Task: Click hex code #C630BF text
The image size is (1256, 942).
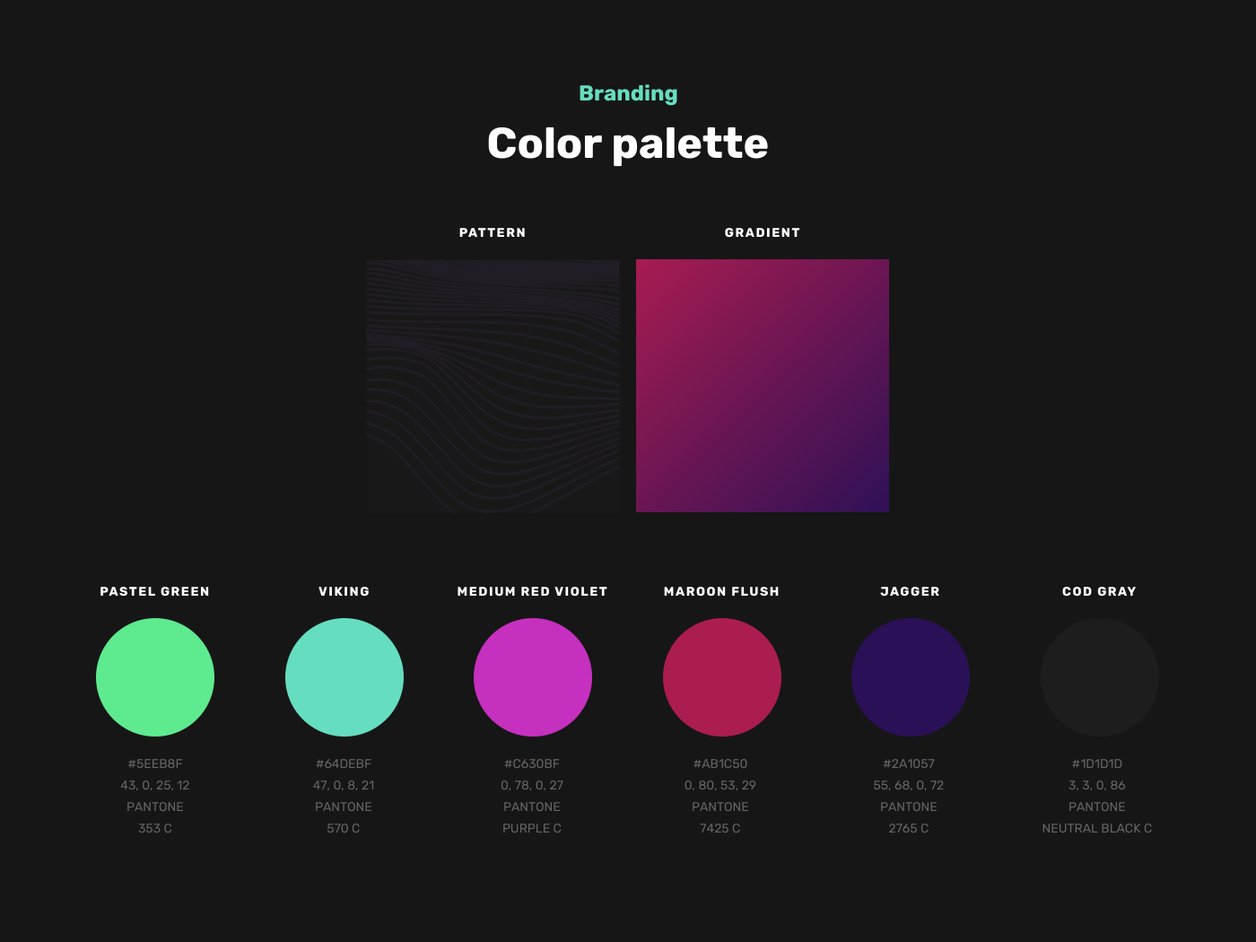Action: [x=532, y=764]
